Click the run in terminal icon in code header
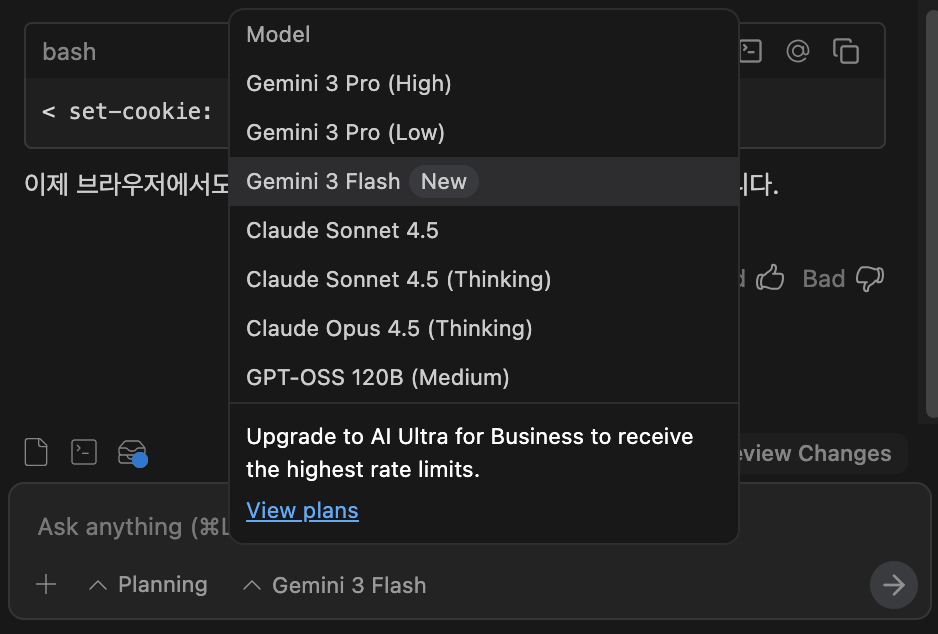 (x=750, y=52)
